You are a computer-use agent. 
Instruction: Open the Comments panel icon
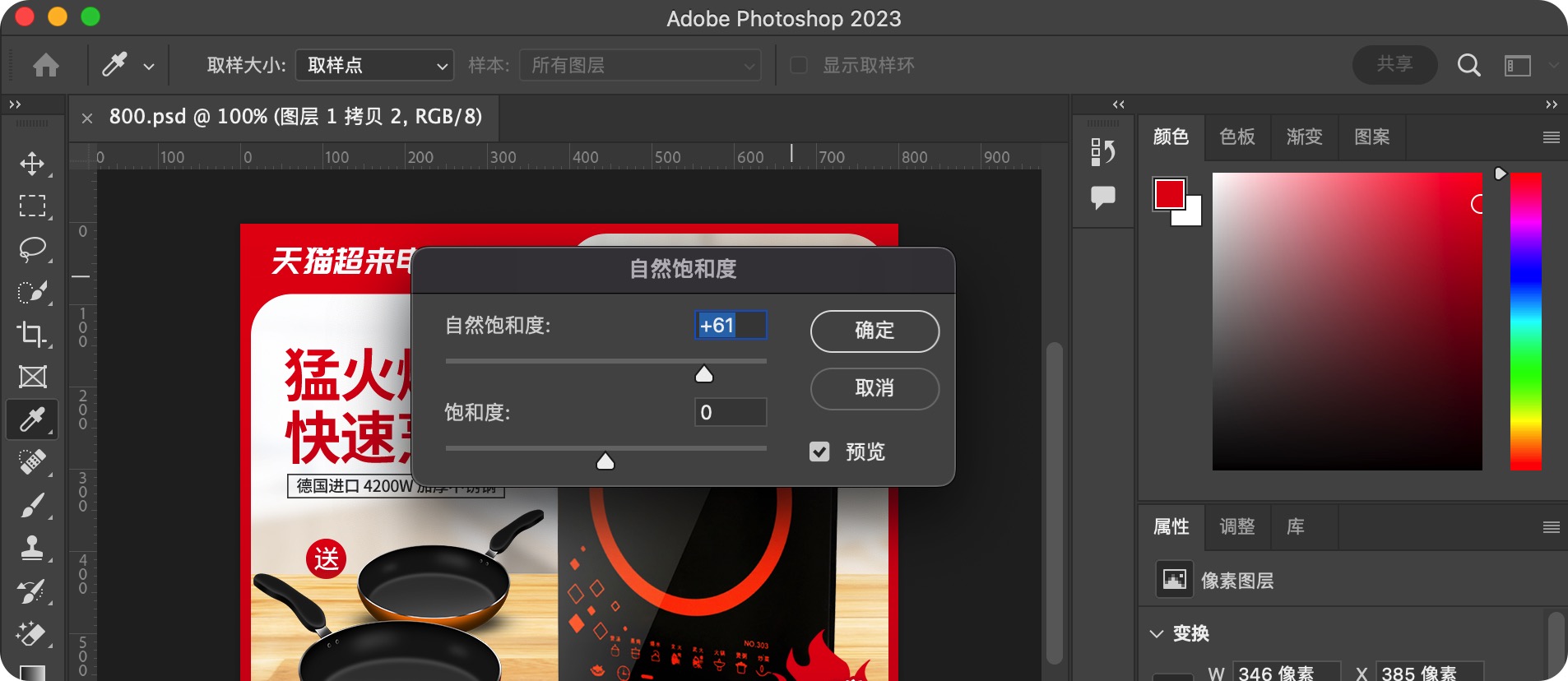point(1102,197)
